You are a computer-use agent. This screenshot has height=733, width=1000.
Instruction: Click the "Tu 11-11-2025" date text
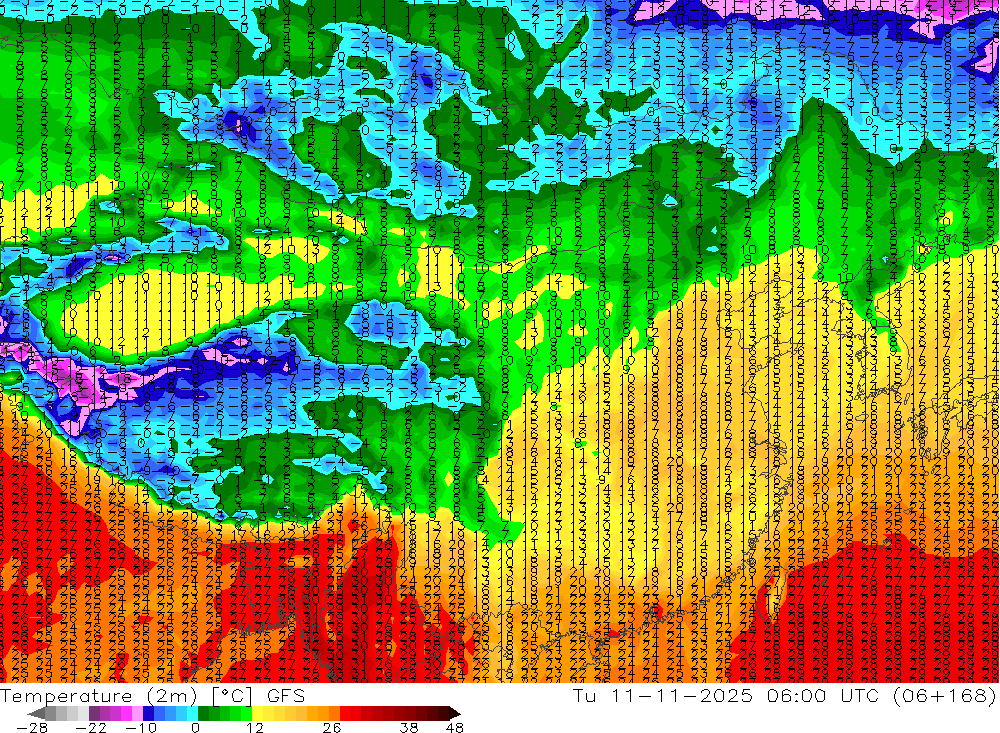[x=663, y=696]
